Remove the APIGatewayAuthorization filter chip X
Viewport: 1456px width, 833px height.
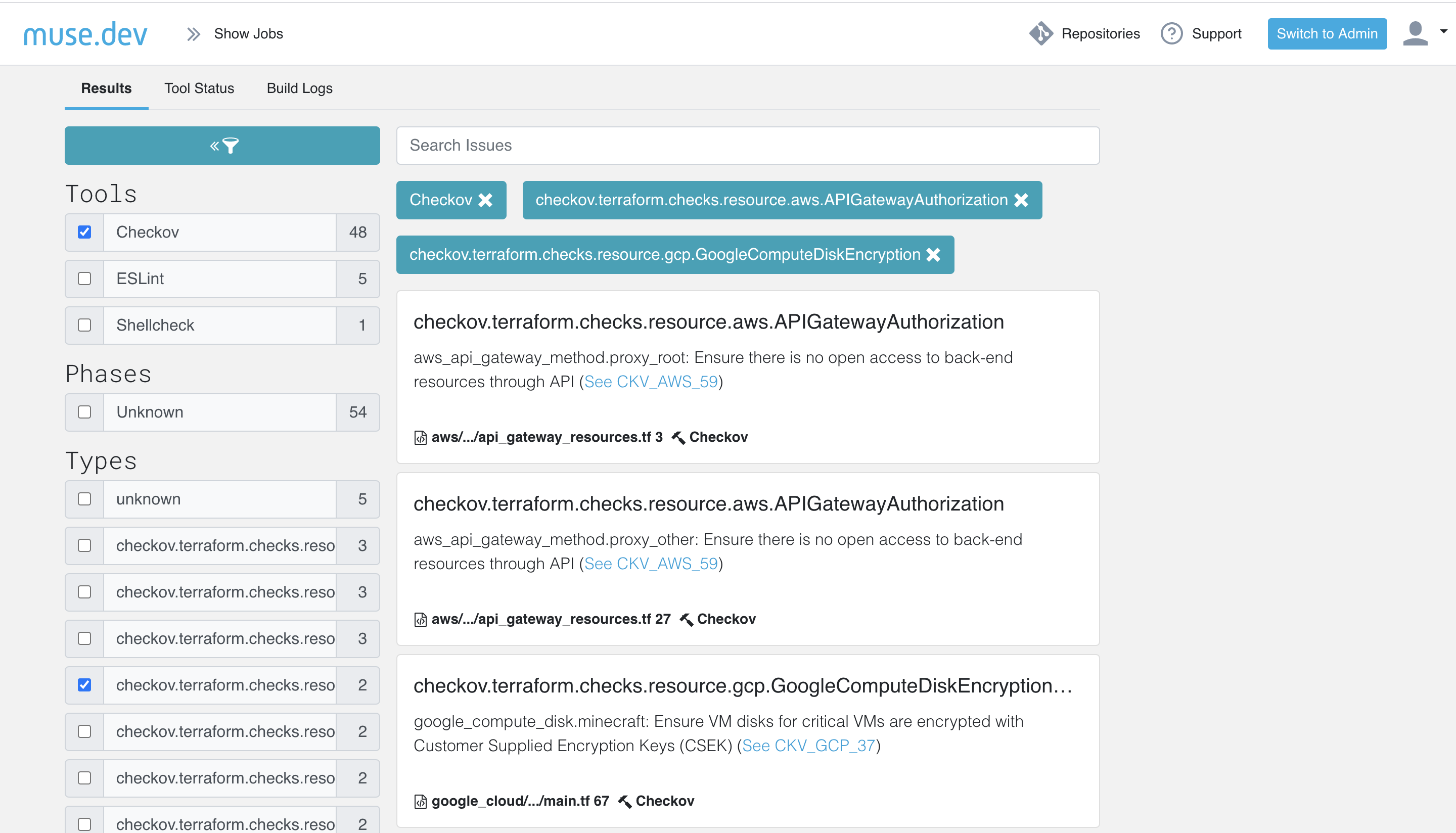coord(1021,200)
